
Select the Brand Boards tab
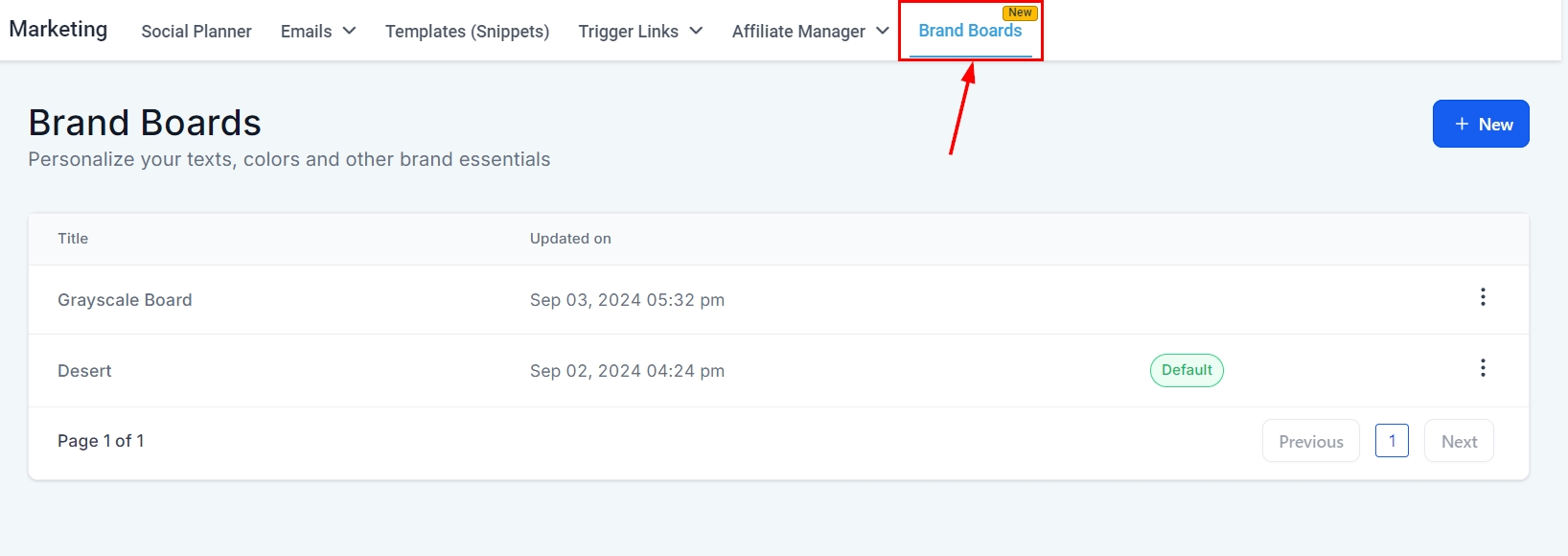tap(970, 31)
